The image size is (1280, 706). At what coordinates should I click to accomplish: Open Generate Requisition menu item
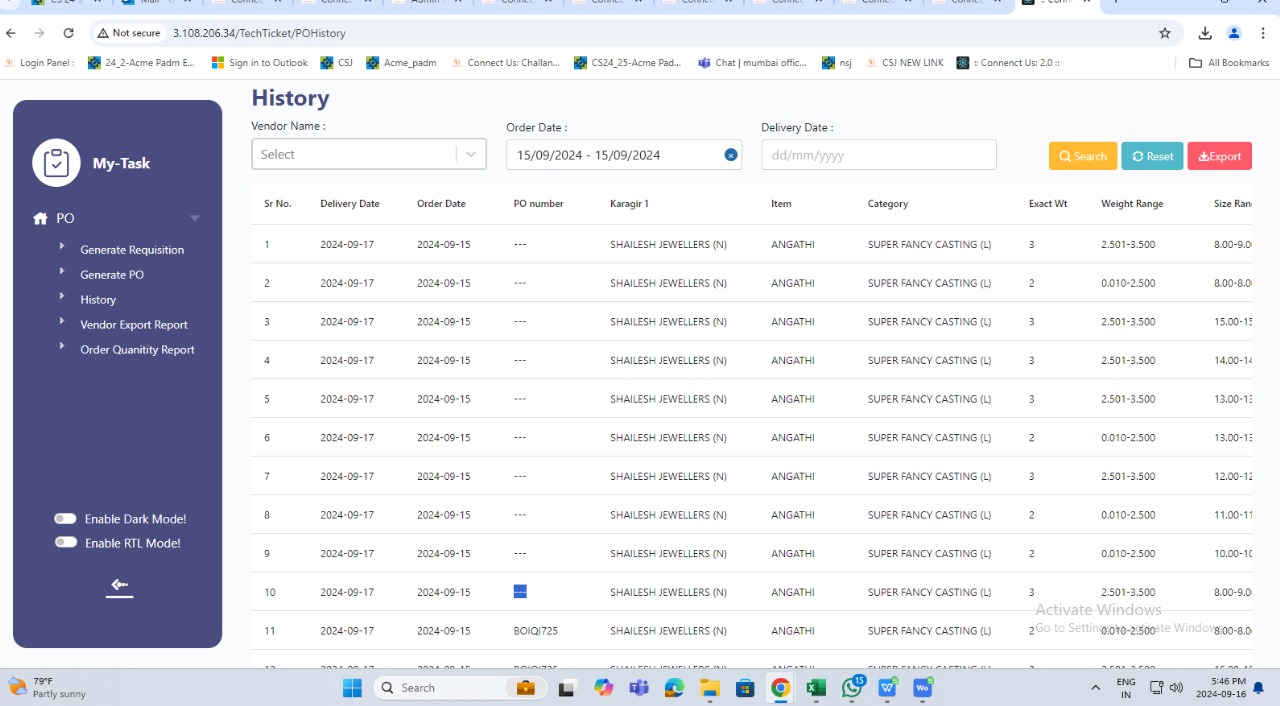[132, 250]
